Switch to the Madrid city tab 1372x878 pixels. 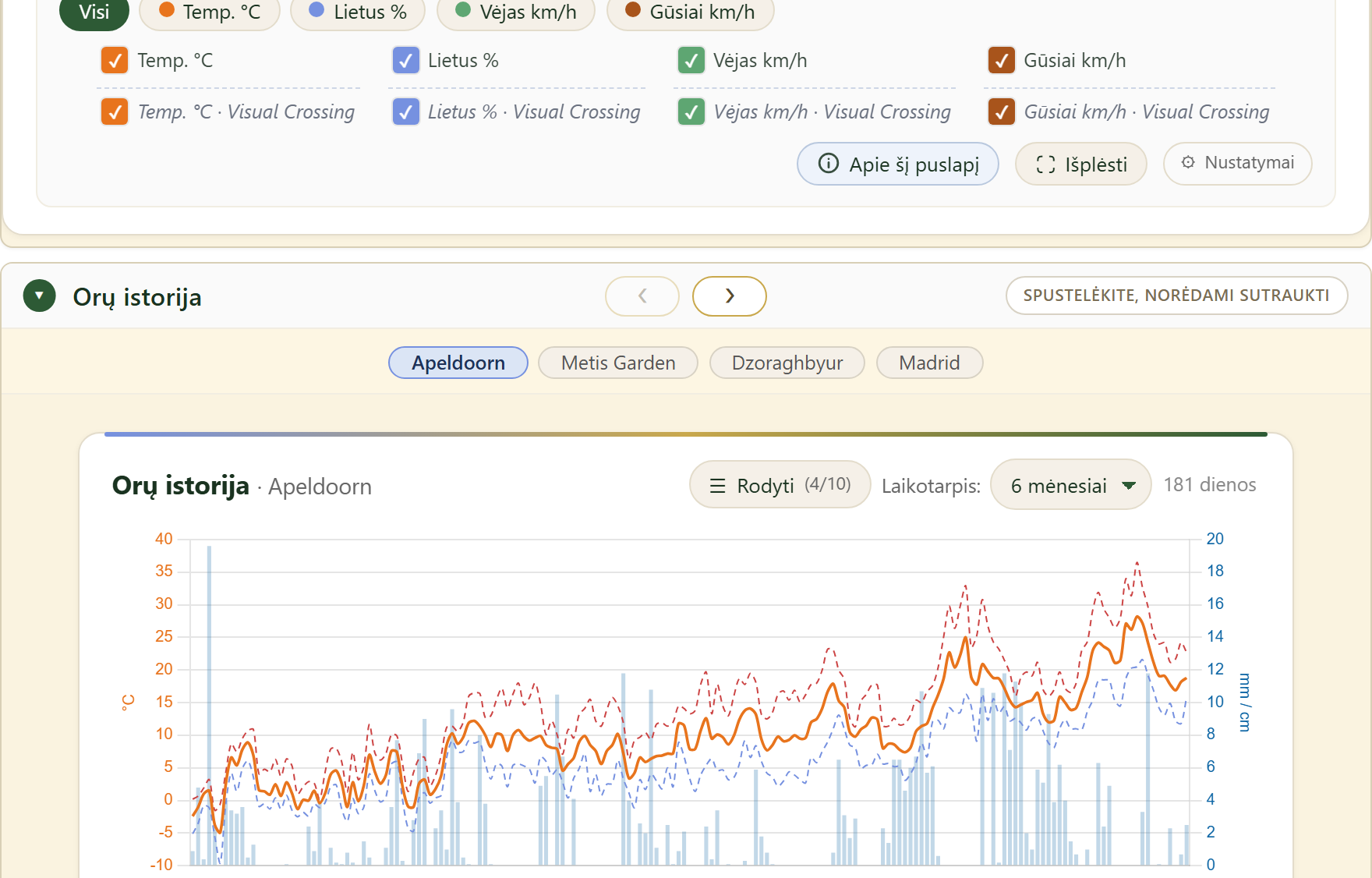[929, 363]
